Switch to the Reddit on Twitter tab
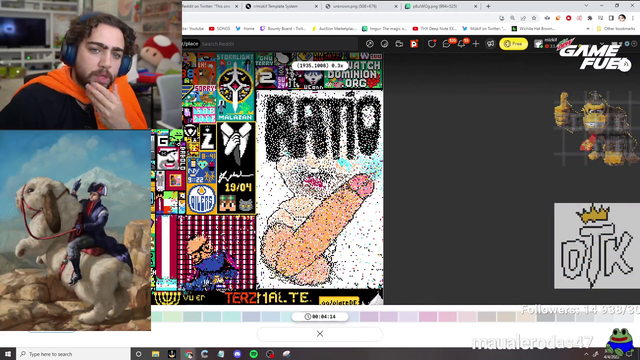 coord(208,6)
